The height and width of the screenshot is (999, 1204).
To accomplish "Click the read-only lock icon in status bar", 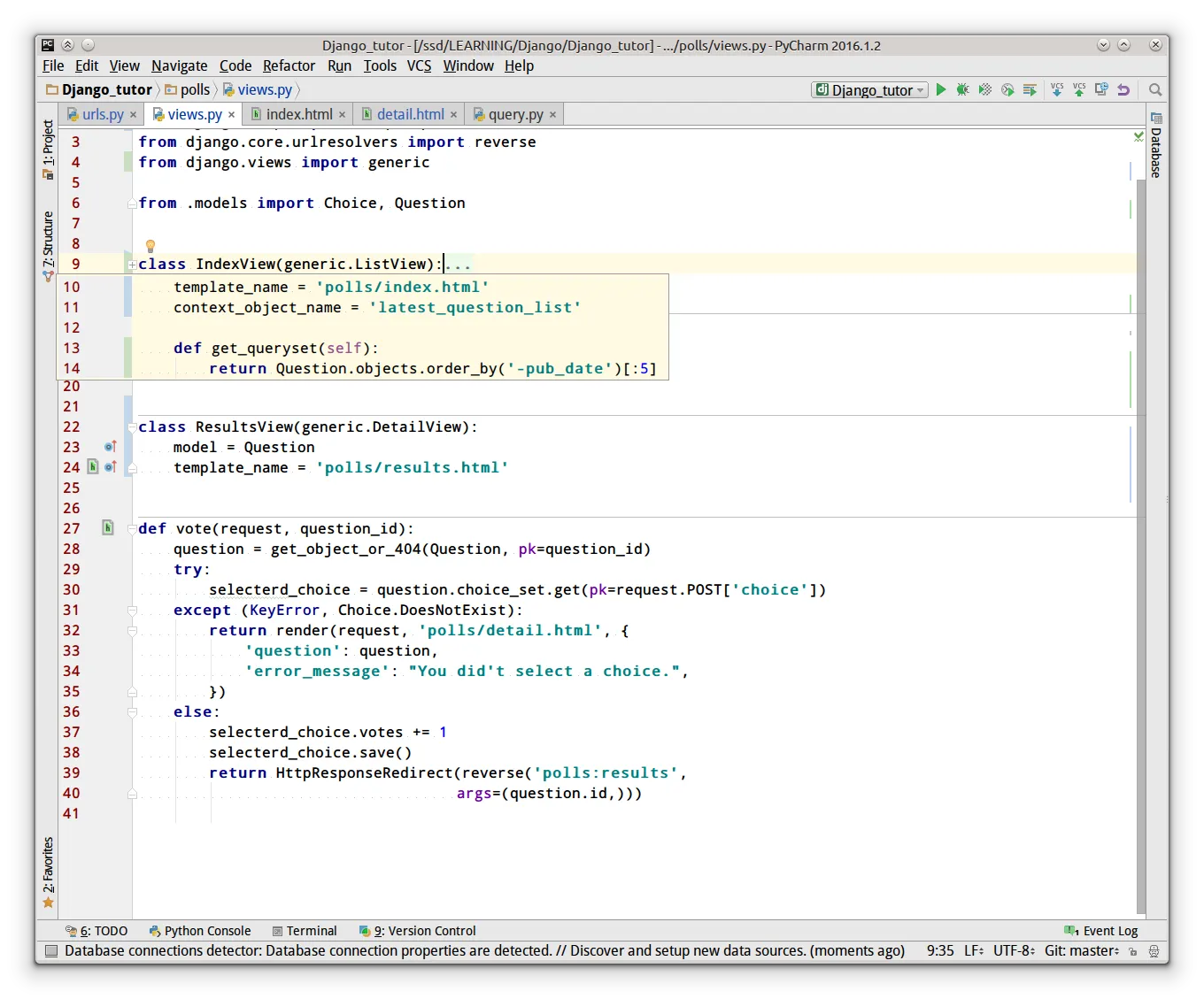I will tap(1133, 951).
